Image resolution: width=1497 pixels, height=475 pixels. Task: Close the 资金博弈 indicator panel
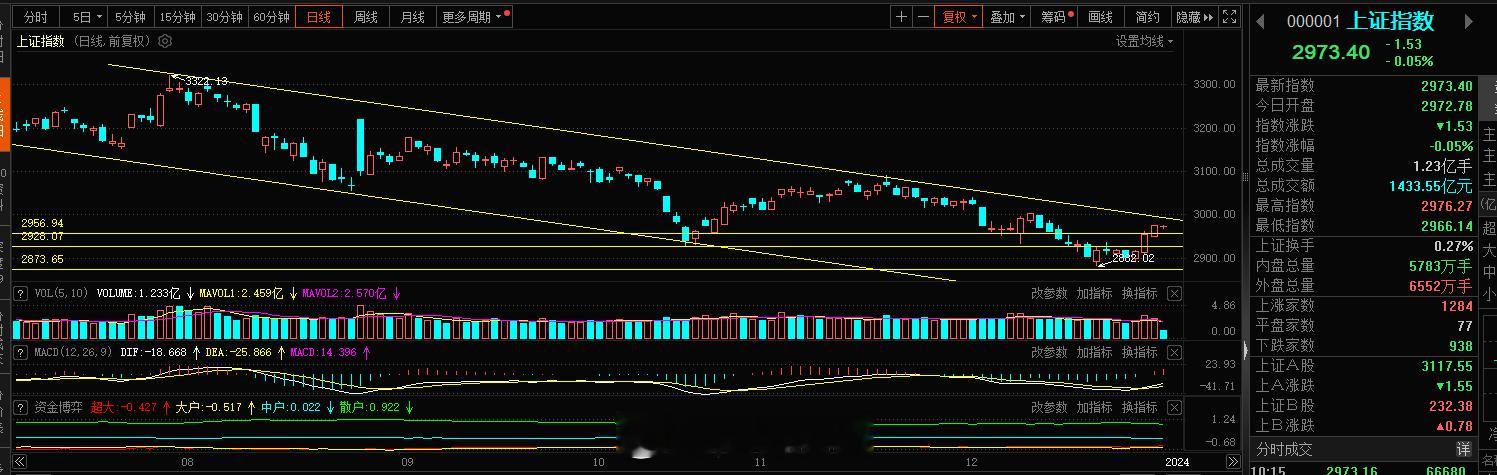tap(1174, 407)
